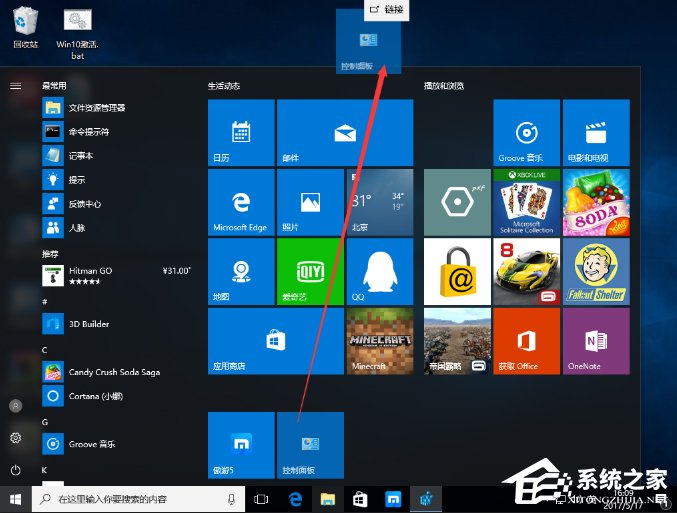
Task: Open the 回收站 desktop icon
Action: point(26,25)
